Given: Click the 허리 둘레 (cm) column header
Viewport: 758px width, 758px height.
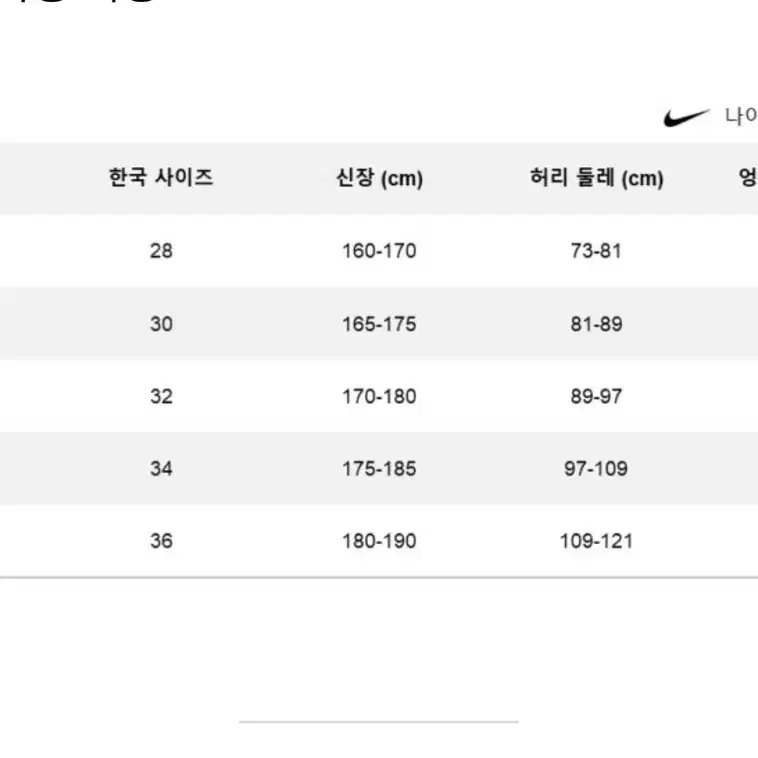Looking at the screenshot, I should tap(597, 178).
